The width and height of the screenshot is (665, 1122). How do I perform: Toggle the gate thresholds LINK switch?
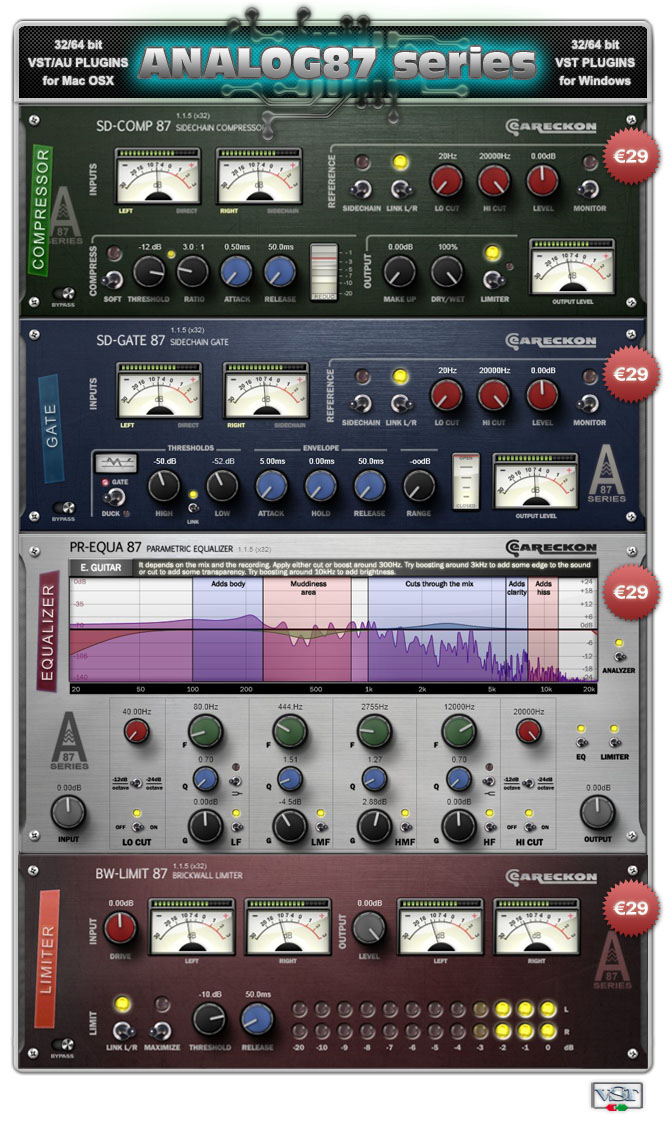point(193,507)
